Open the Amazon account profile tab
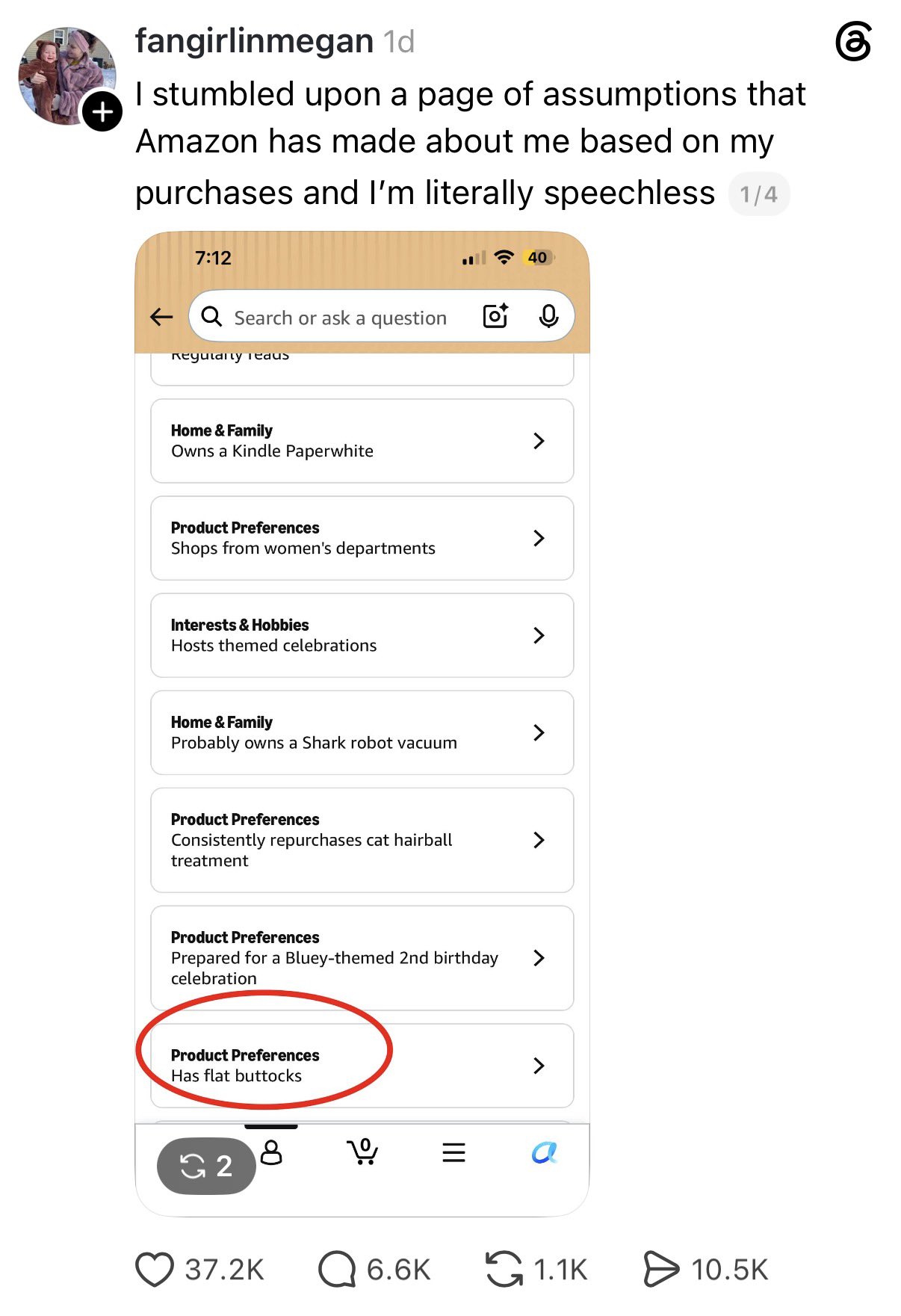 271,1152
